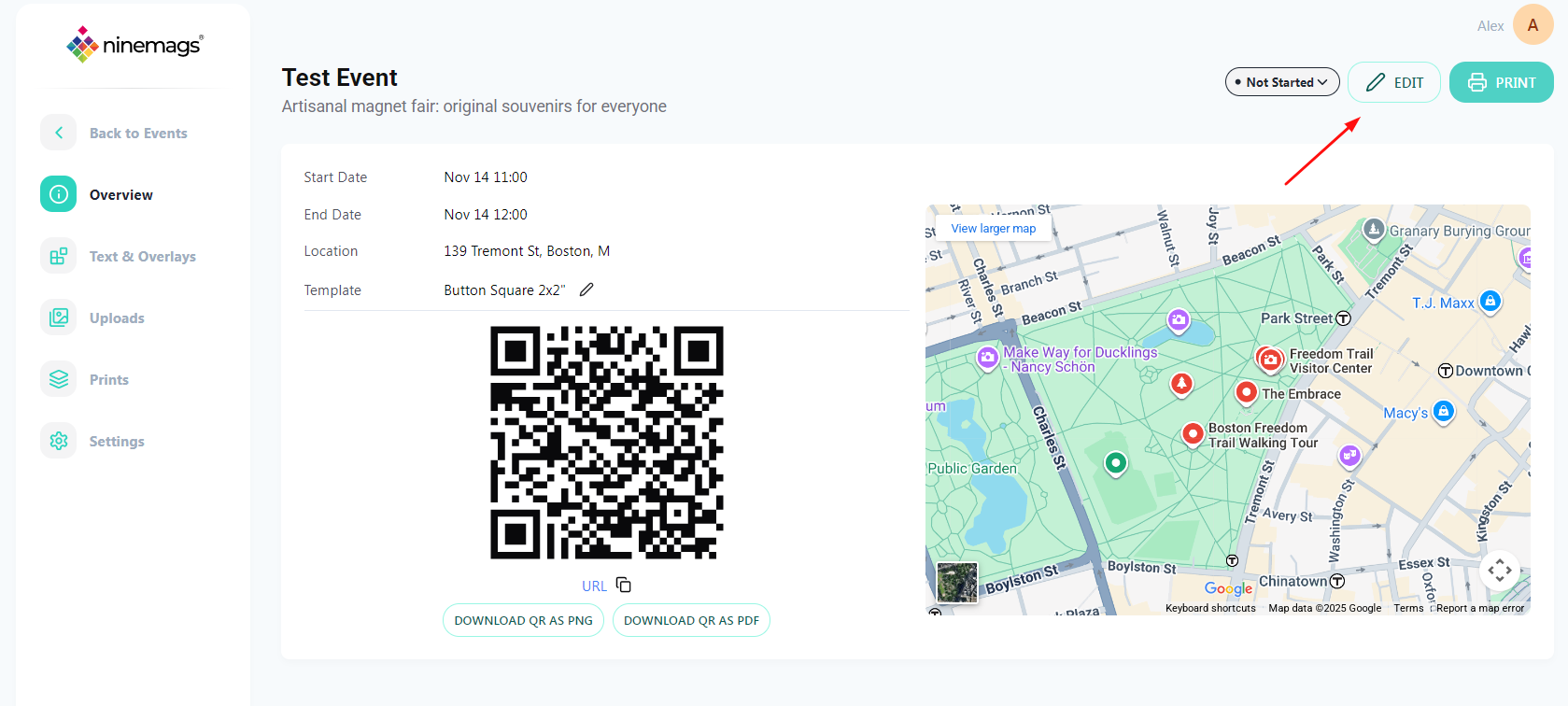
Task: Click the Button Square 2x2" template text
Action: [504, 290]
